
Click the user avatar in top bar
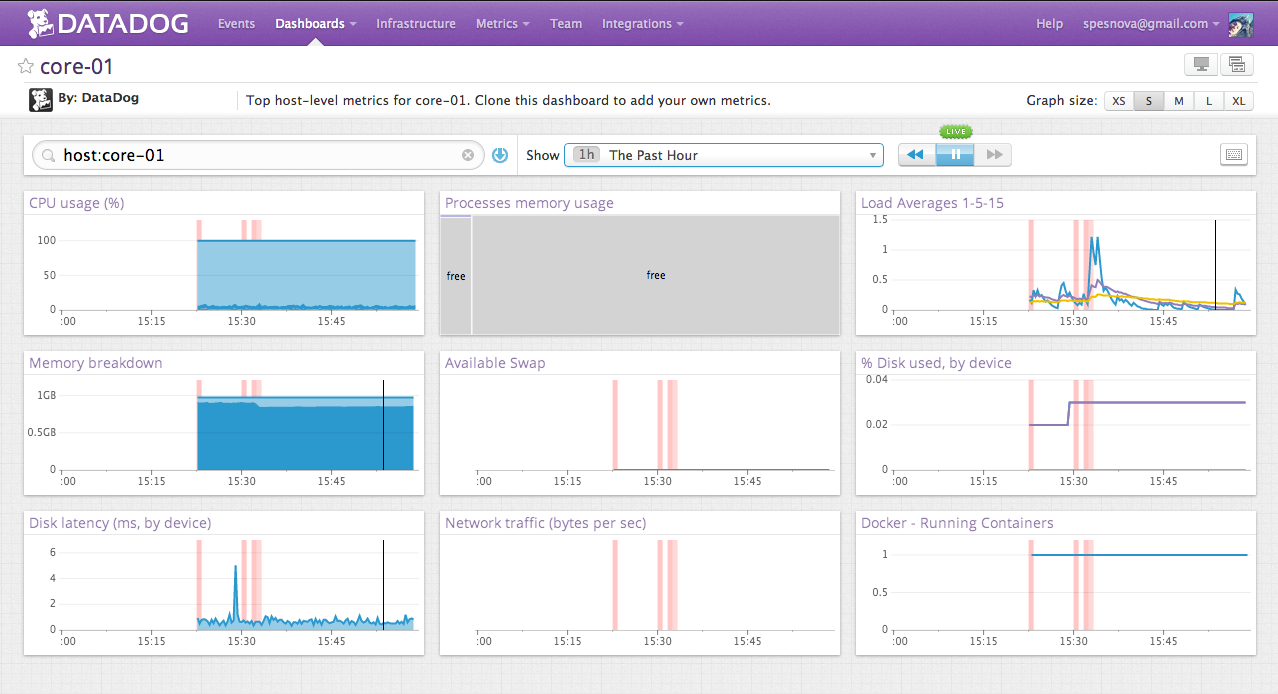click(1240, 22)
